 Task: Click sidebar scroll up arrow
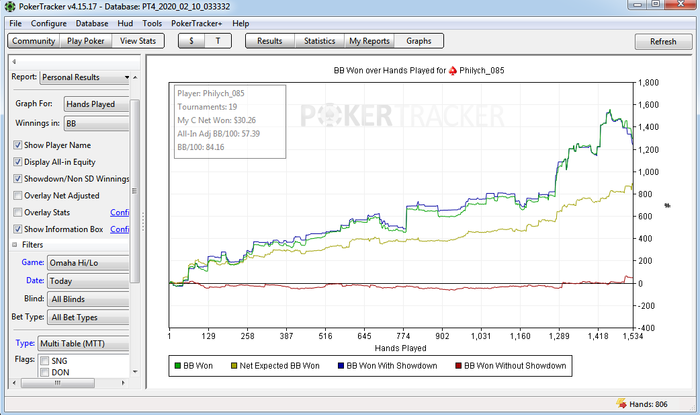point(135,77)
